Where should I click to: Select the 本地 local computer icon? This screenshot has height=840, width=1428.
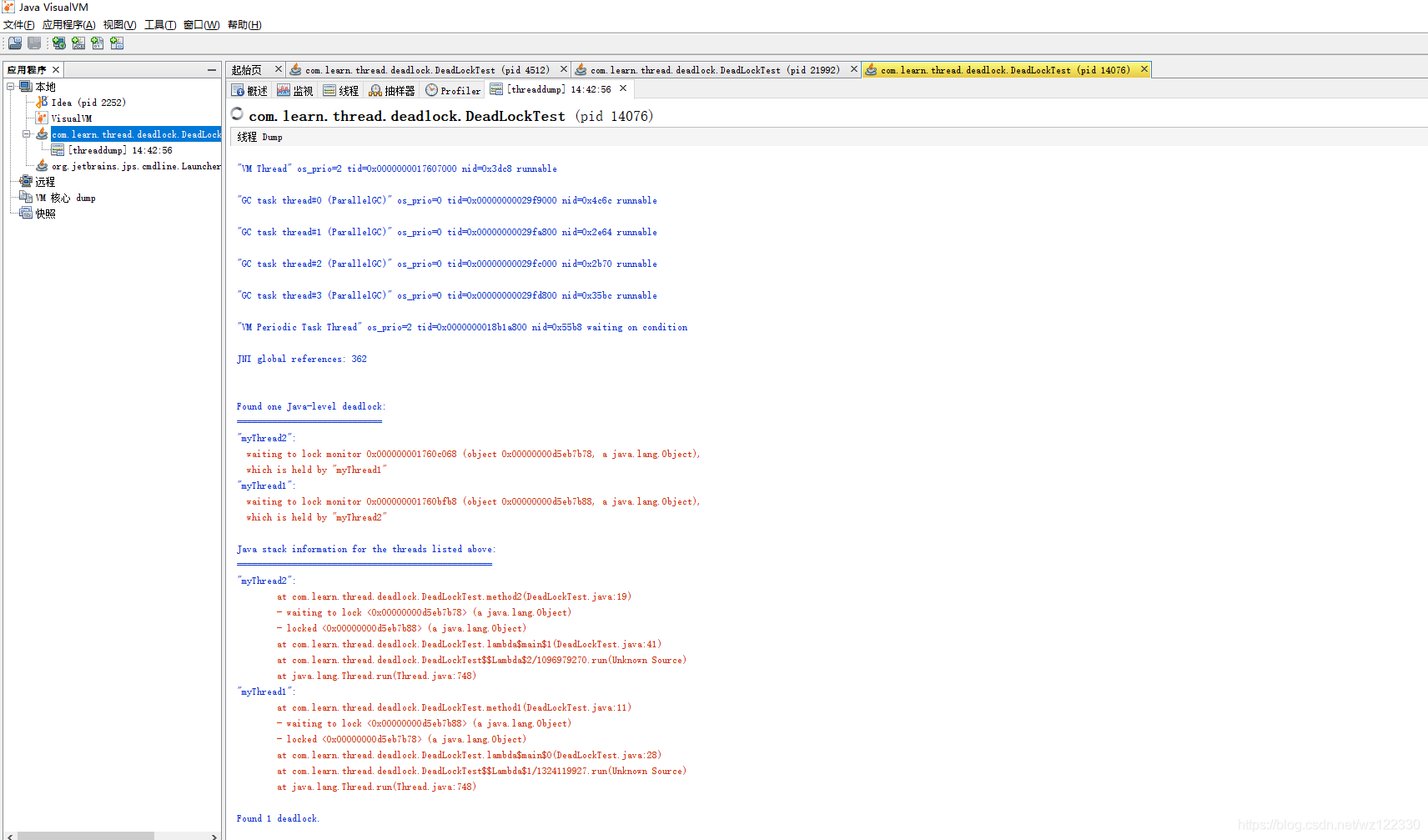tap(26, 87)
